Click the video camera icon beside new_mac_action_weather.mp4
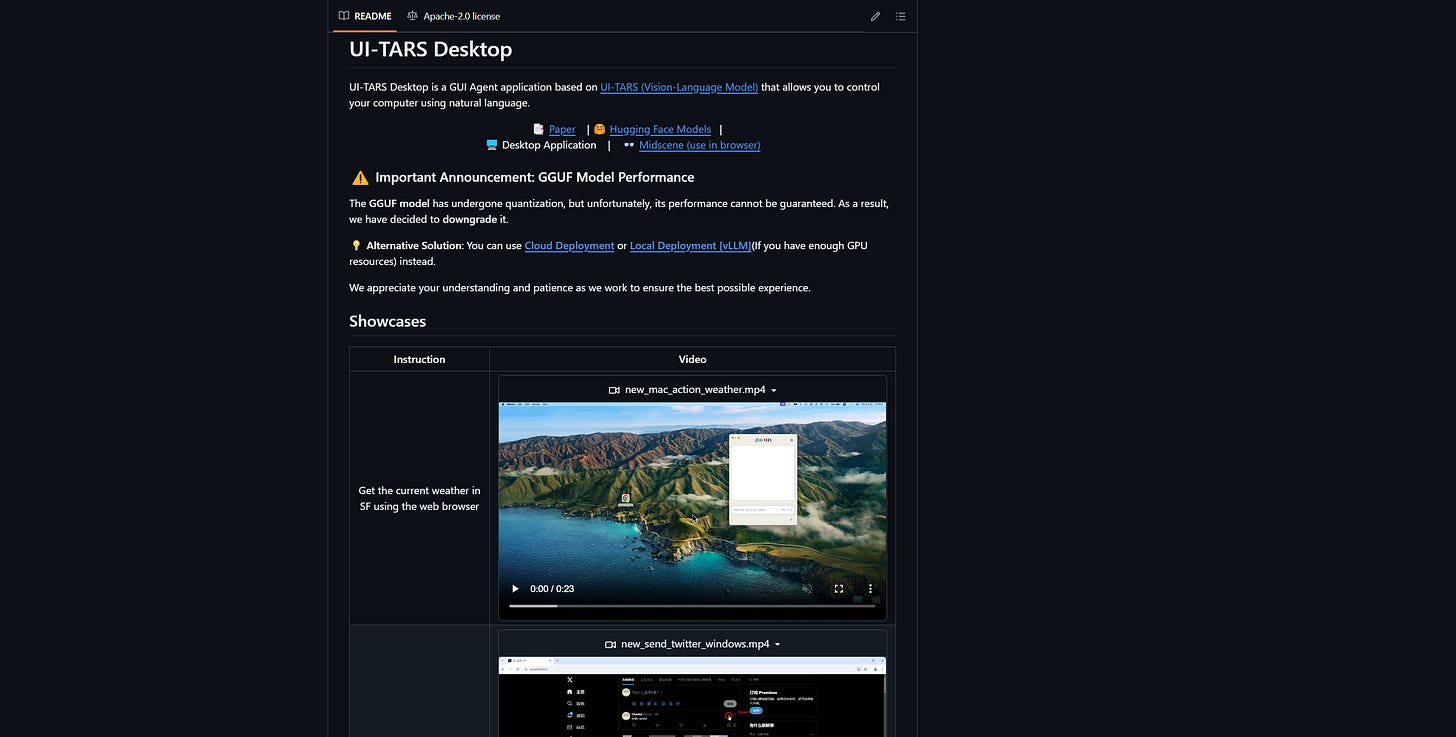1456x737 pixels. (x=614, y=390)
